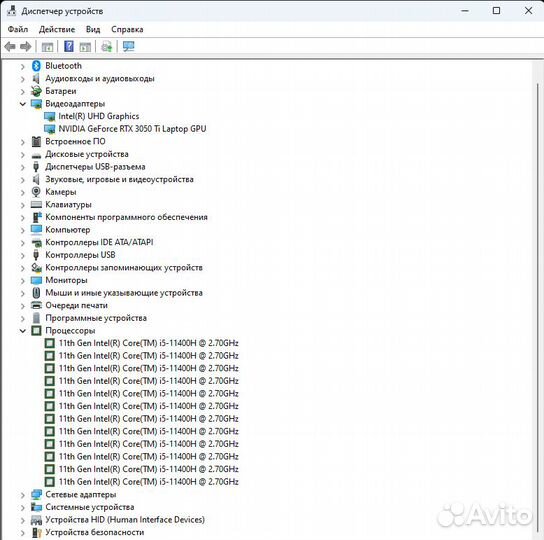Screen dimensions: 544x540
Task: Open the Справка menu
Action: coord(127,29)
